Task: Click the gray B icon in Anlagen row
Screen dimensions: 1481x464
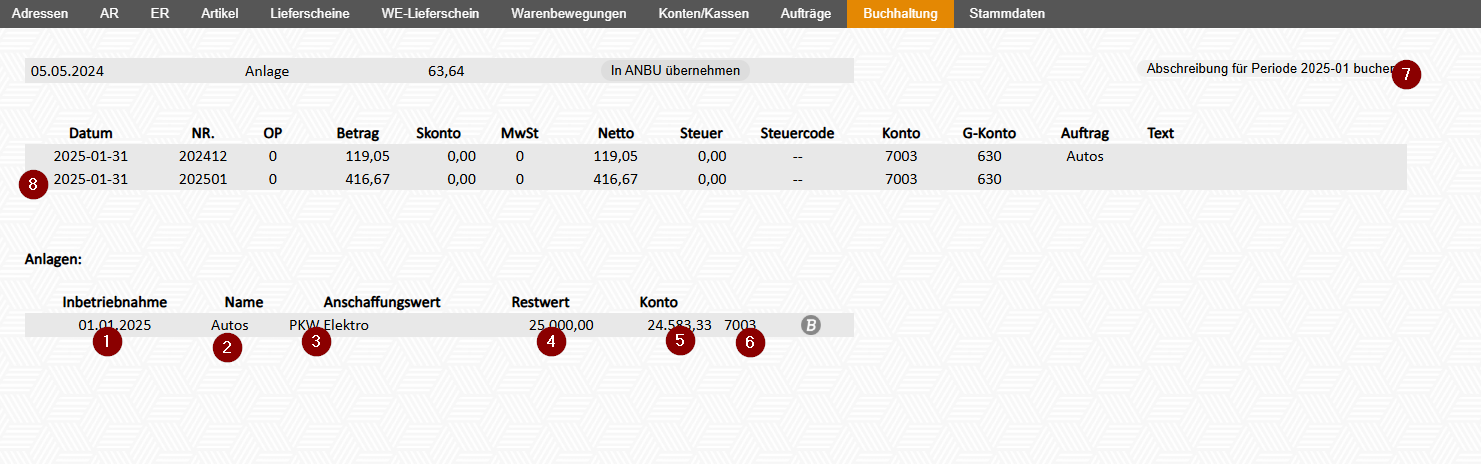Action: pyautogui.click(x=811, y=325)
